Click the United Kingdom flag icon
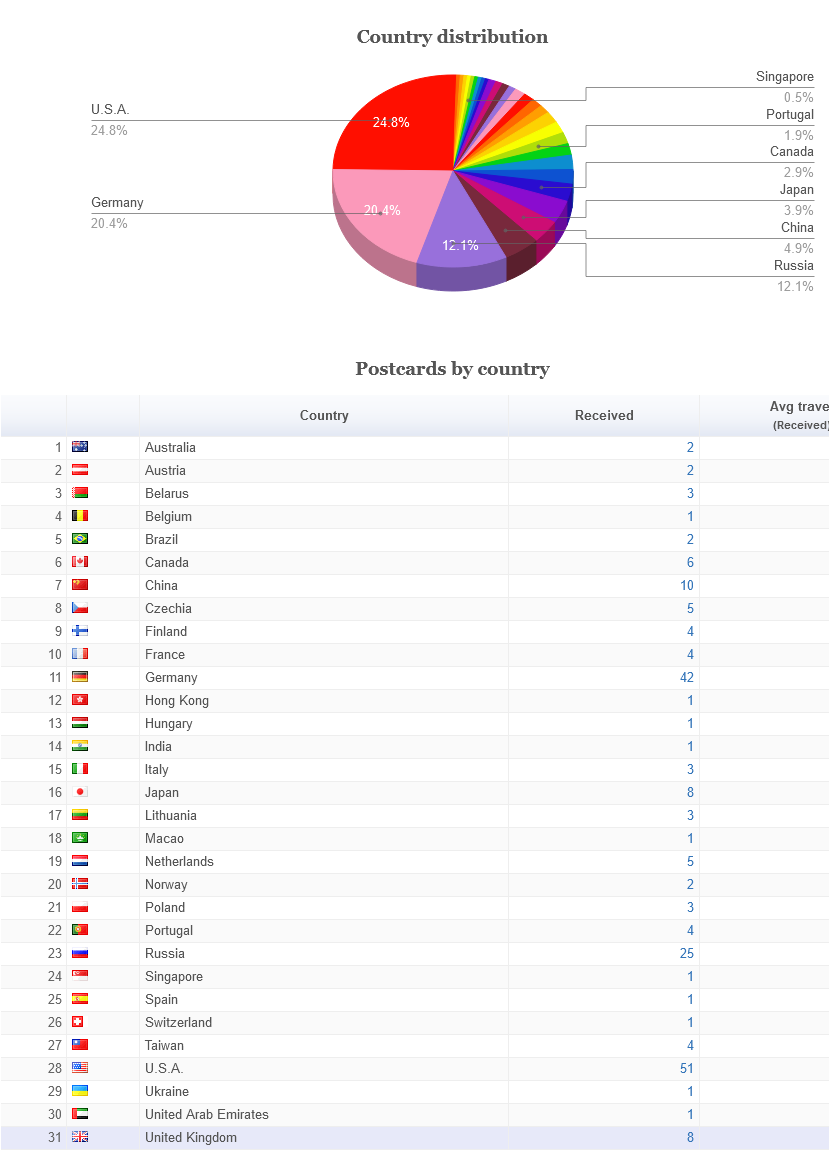This screenshot has width=829, height=1164. click(80, 1137)
